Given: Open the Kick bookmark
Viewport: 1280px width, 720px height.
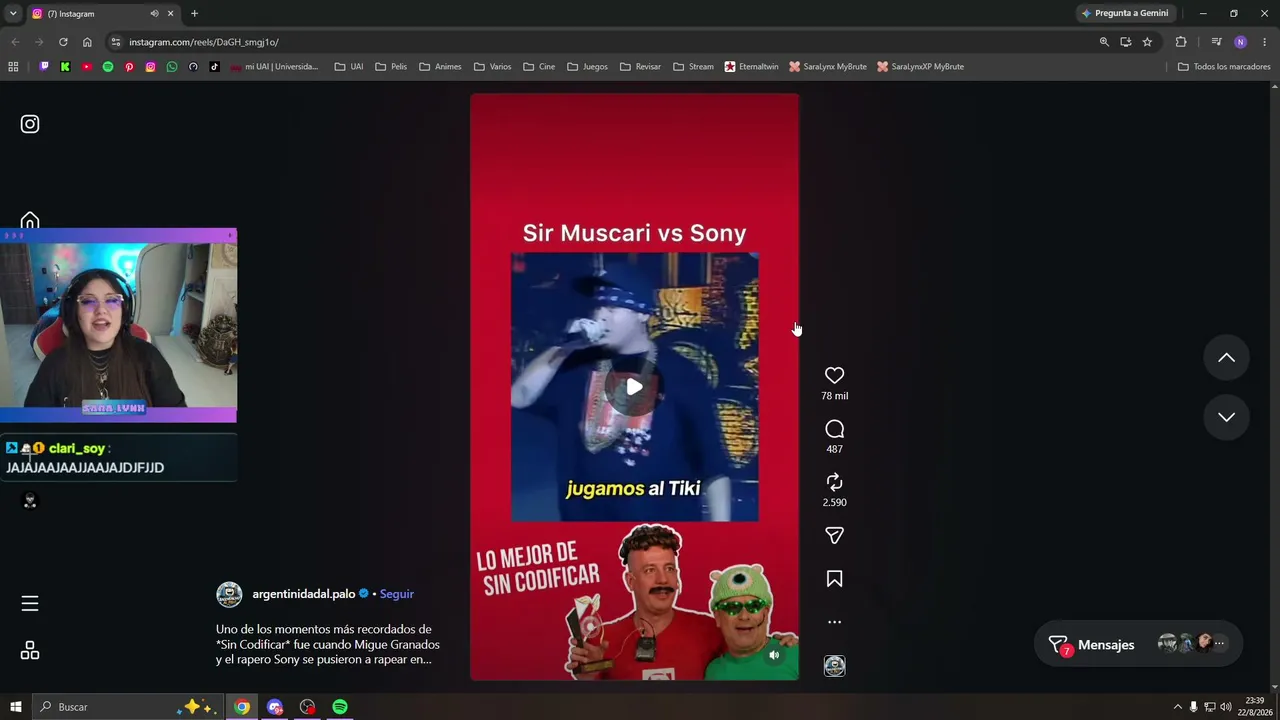Looking at the screenshot, I should (65, 67).
